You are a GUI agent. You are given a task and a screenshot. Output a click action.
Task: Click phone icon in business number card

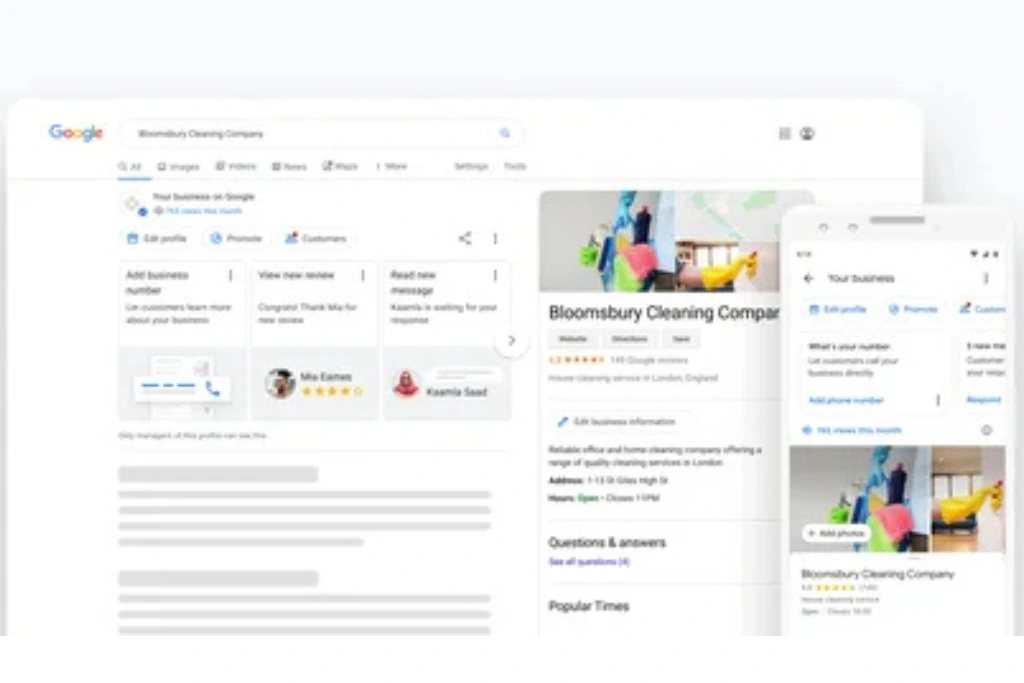tap(213, 389)
